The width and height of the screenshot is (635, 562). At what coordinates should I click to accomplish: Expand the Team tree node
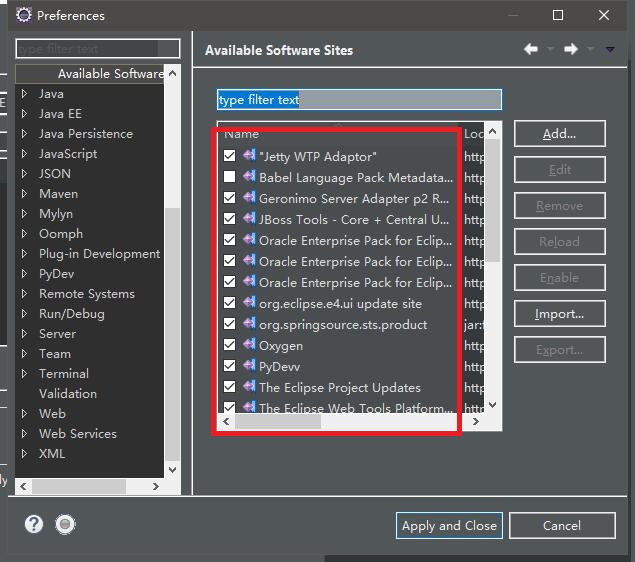24,353
